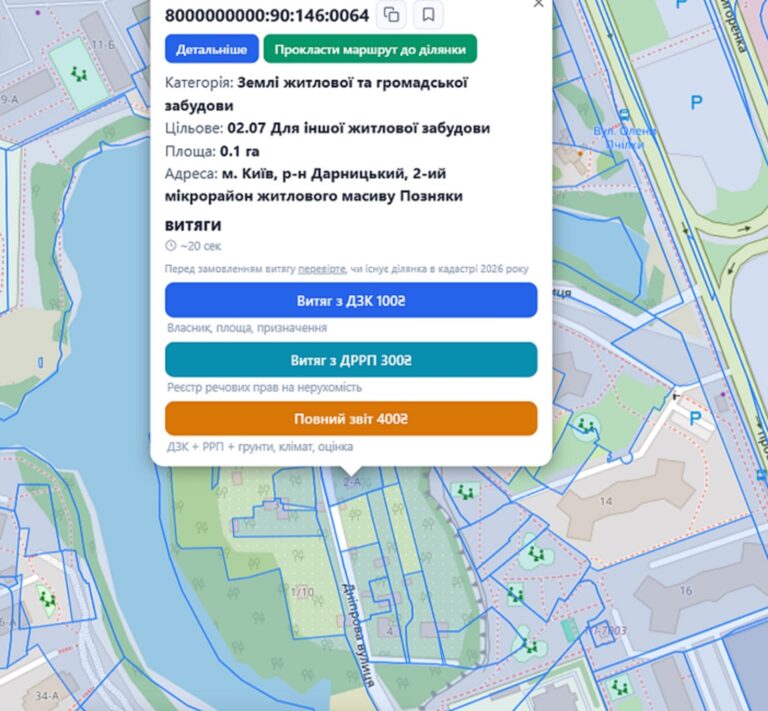768x711 pixels.
Task: Order Витяг з ДЗК 100₴
Action: (351, 300)
